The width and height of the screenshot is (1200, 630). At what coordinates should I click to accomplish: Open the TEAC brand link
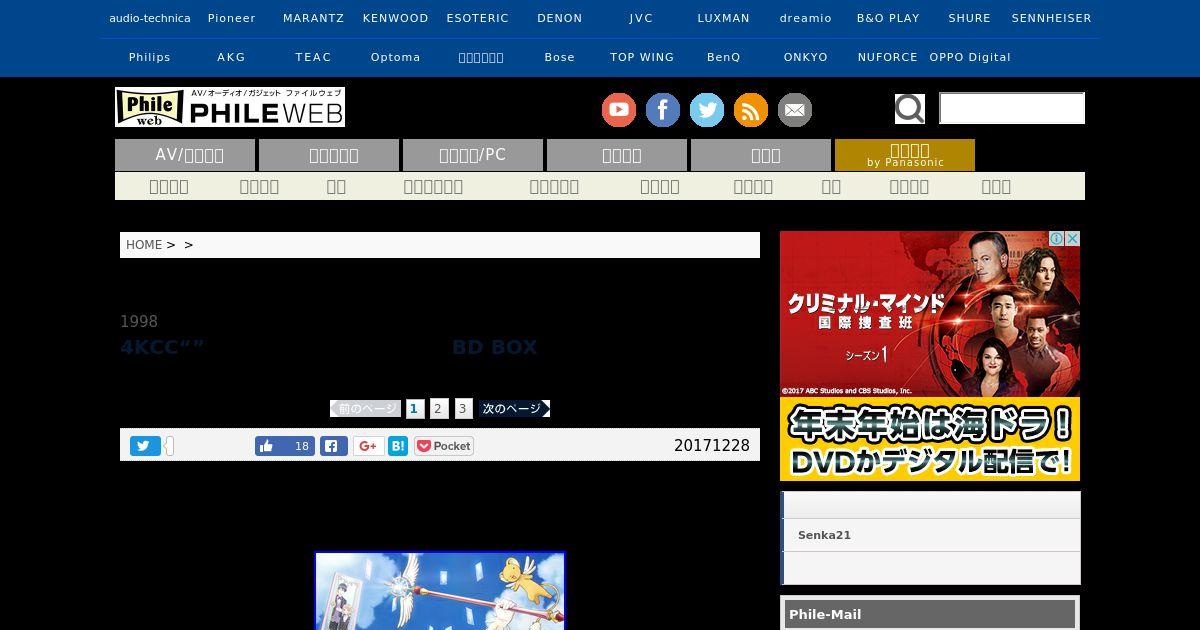314,57
